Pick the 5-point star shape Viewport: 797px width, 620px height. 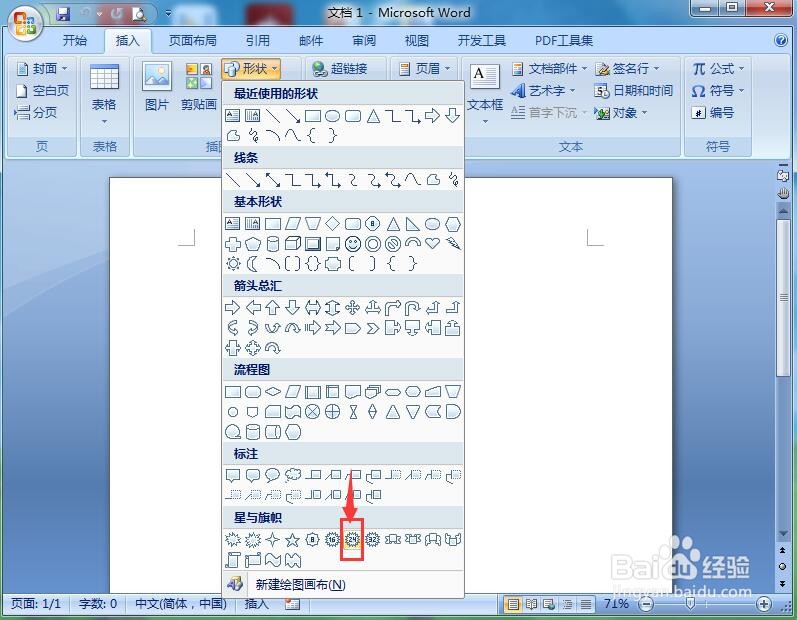pyautogui.click(x=292, y=539)
